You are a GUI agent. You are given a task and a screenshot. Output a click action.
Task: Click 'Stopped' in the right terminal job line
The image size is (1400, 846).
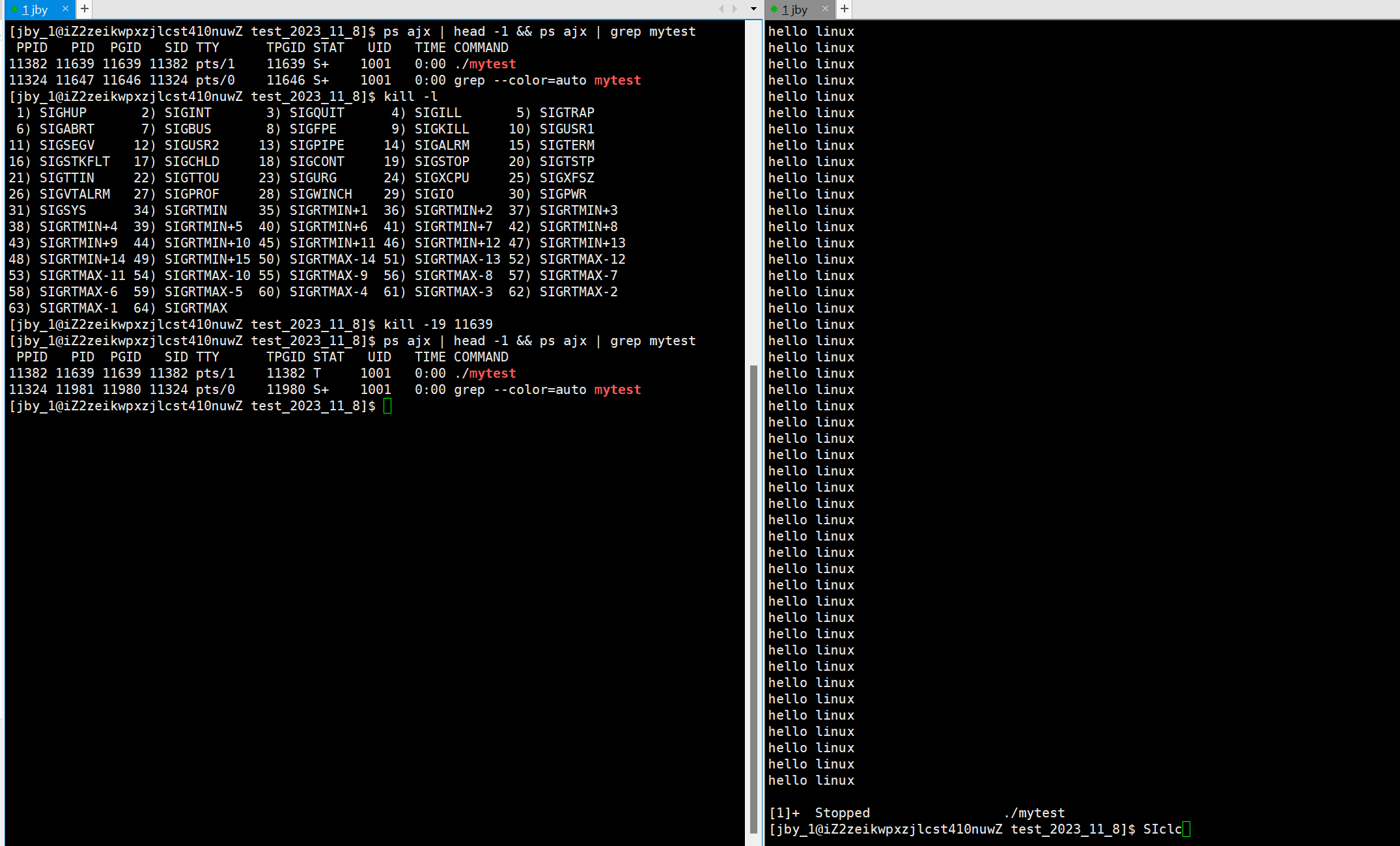(x=843, y=813)
